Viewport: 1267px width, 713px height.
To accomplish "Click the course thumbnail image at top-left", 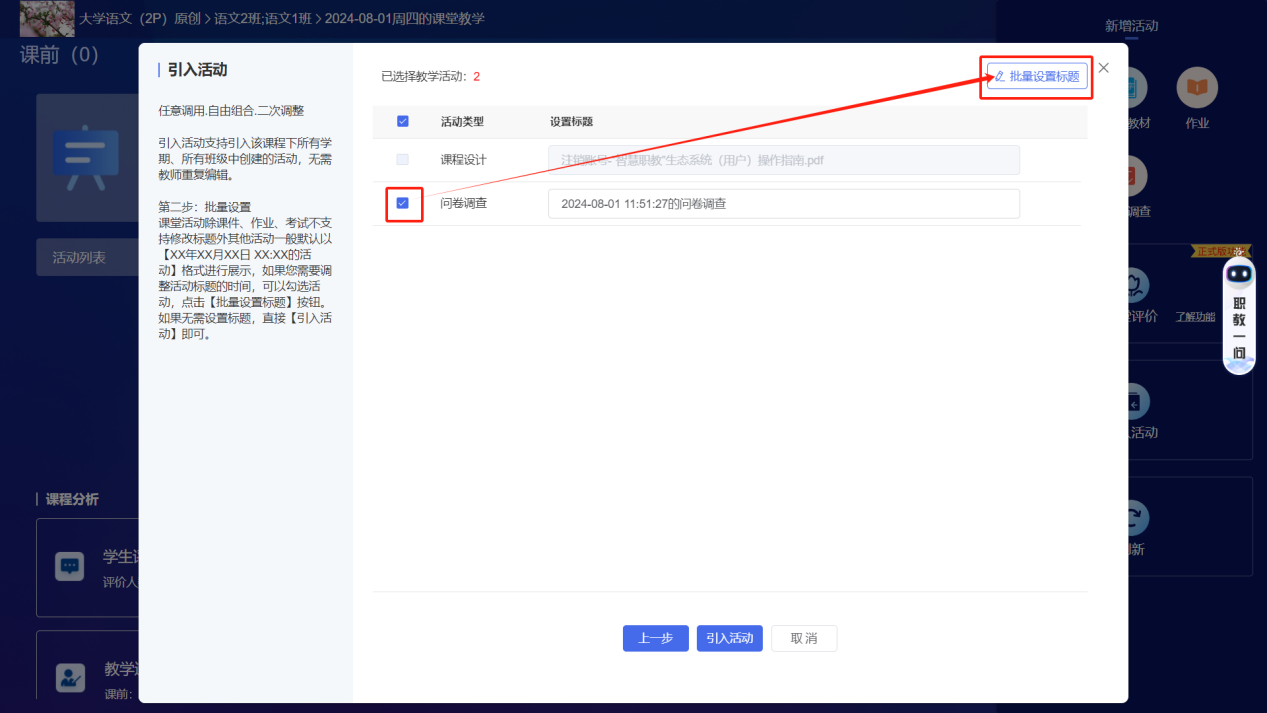I will [x=47, y=19].
